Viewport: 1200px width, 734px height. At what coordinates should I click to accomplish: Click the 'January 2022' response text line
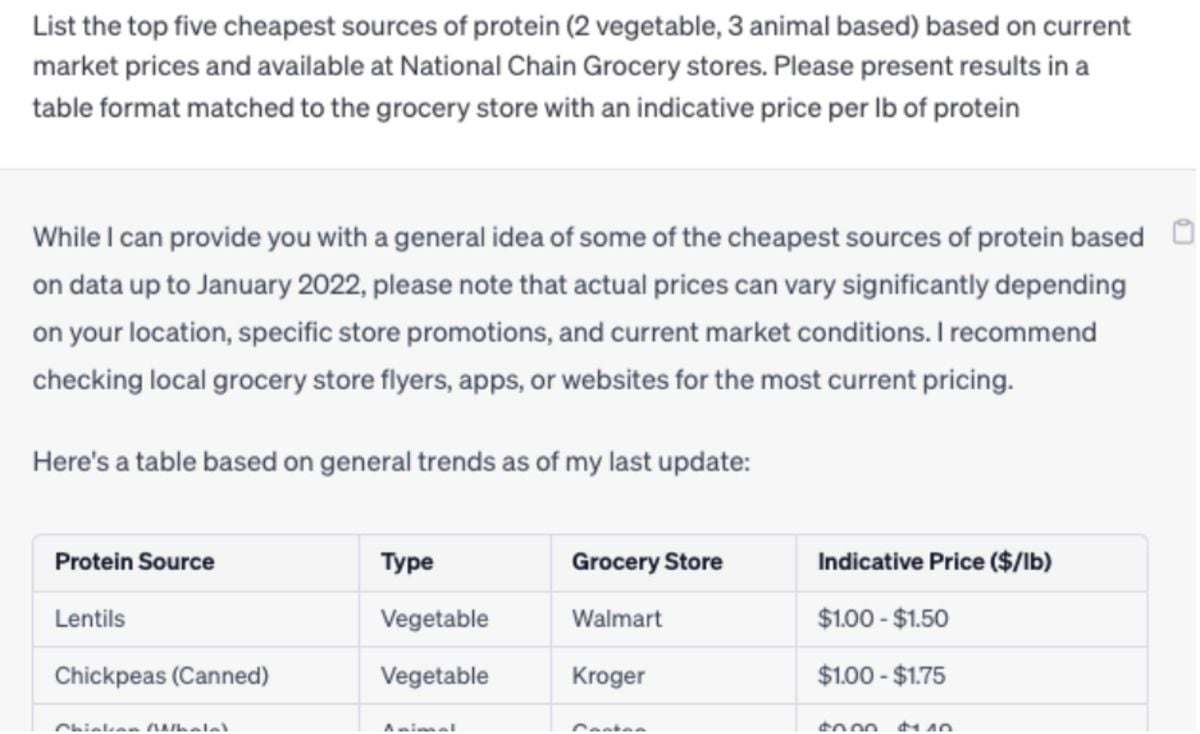pos(579,285)
